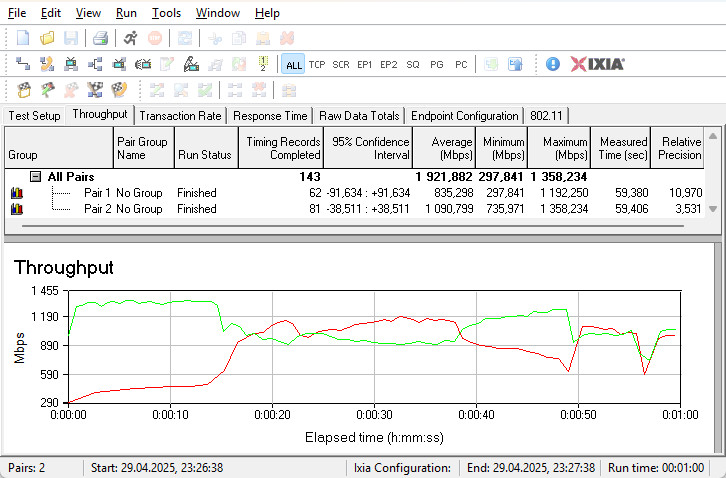Open the View menu
Image resolution: width=726 pixels, height=478 pixels.
click(x=88, y=13)
